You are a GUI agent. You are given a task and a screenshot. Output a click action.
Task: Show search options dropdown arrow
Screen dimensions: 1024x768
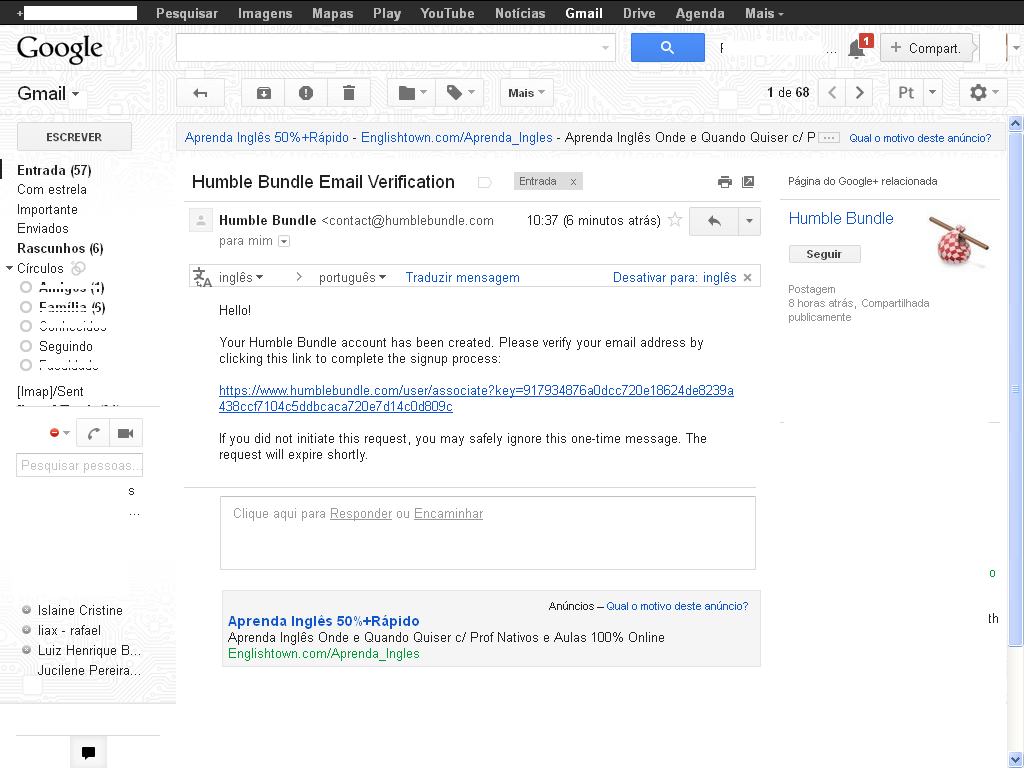(x=605, y=48)
